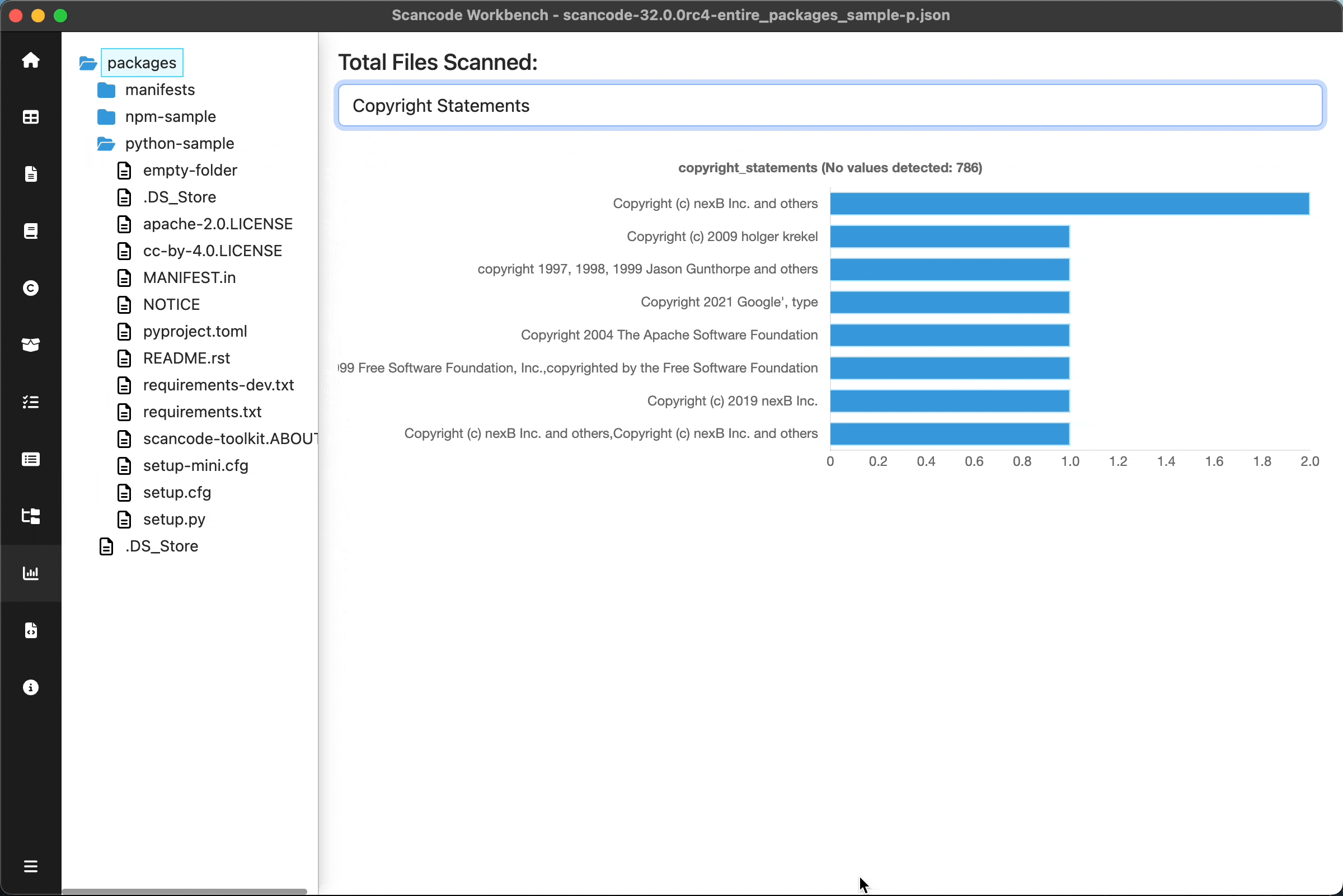Click the README.rst file icon
The height and width of the screenshot is (896, 1343).
[124, 359]
